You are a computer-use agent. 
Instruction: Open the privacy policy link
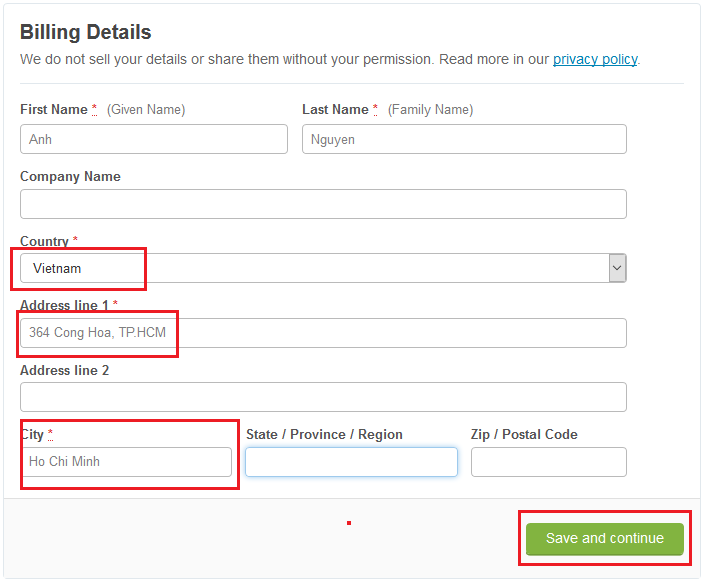tap(595, 59)
